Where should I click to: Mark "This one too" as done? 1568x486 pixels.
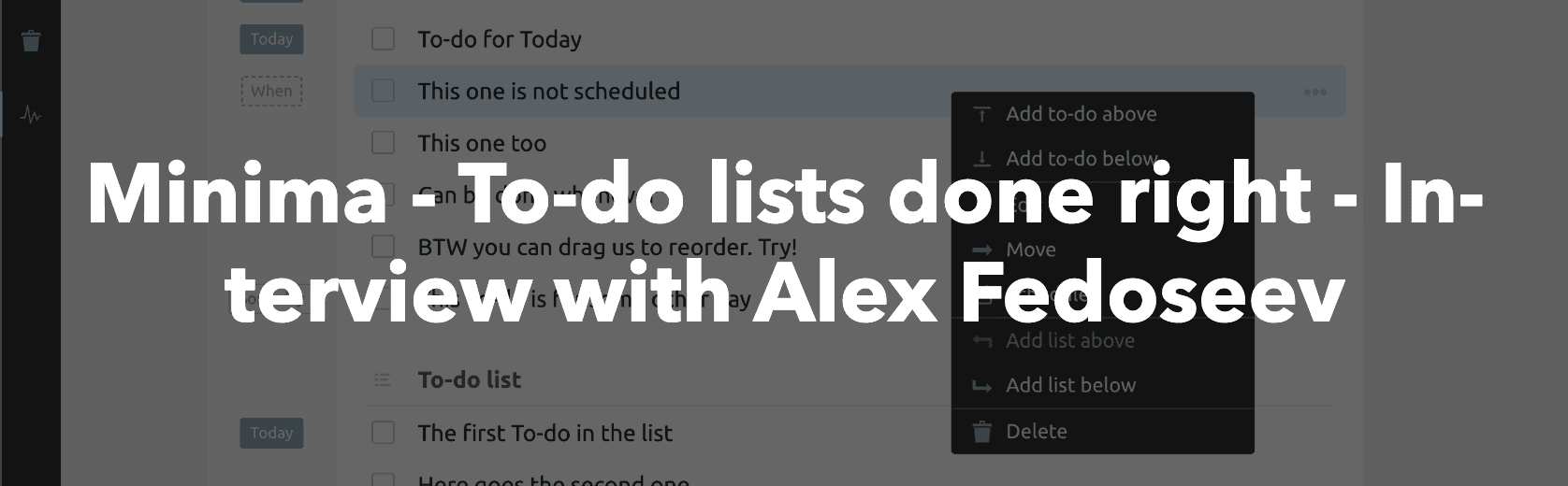[383, 143]
